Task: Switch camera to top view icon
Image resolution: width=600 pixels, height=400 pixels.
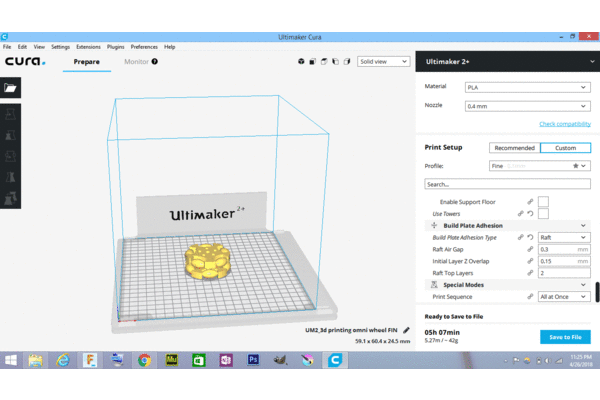Action: [324, 61]
